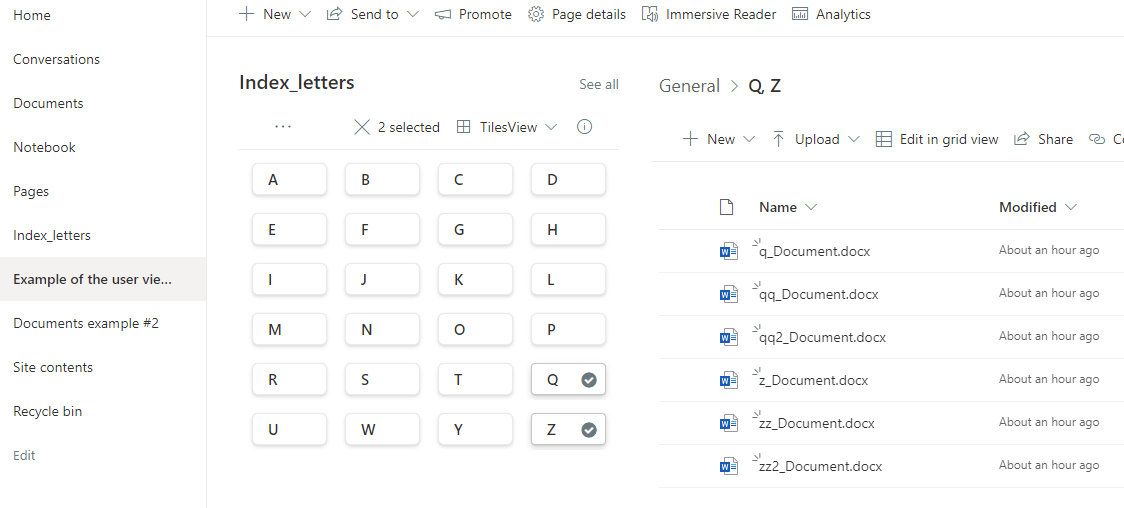Open z_Document.docx file name

(813, 380)
